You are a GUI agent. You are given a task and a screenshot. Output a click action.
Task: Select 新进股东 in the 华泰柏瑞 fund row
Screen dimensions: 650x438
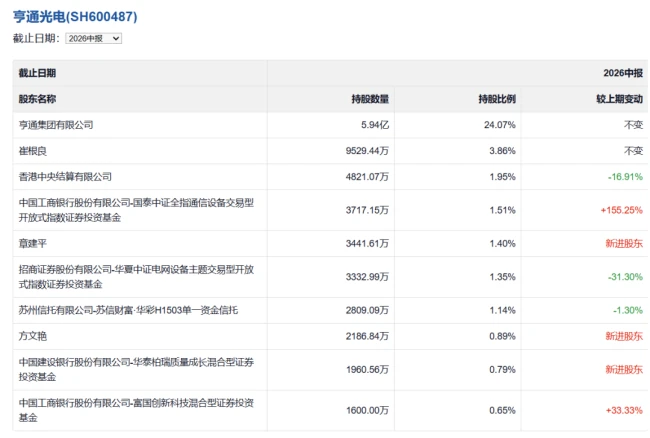point(624,369)
